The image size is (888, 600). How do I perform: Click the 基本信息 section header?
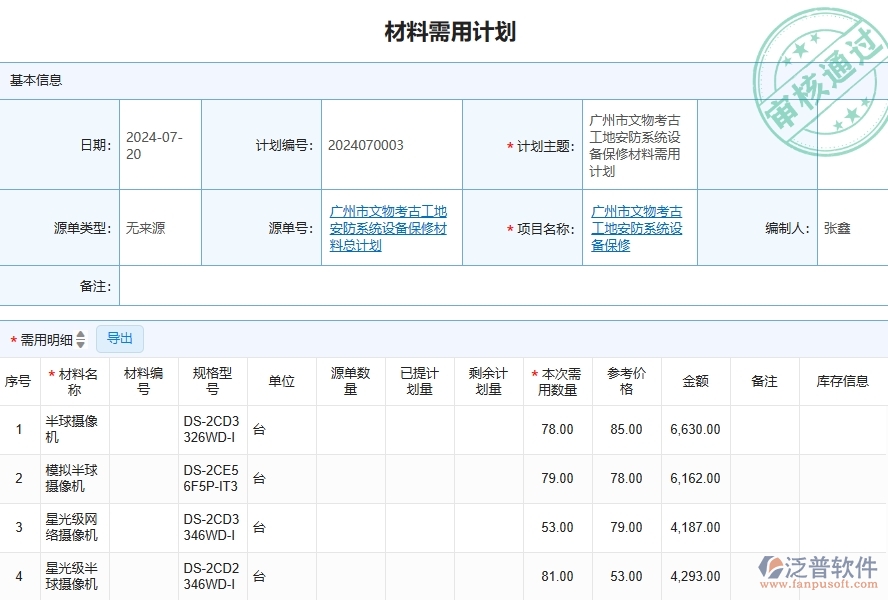[x=37, y=81]
